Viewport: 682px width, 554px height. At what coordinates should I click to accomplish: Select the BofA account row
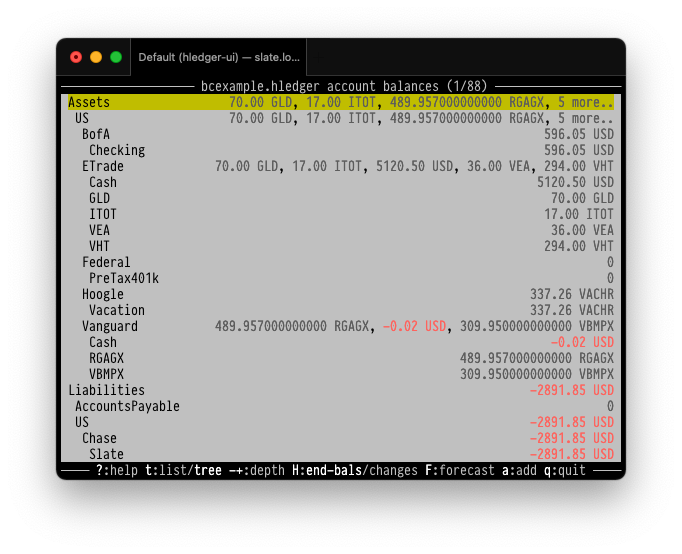click(96, 134)
